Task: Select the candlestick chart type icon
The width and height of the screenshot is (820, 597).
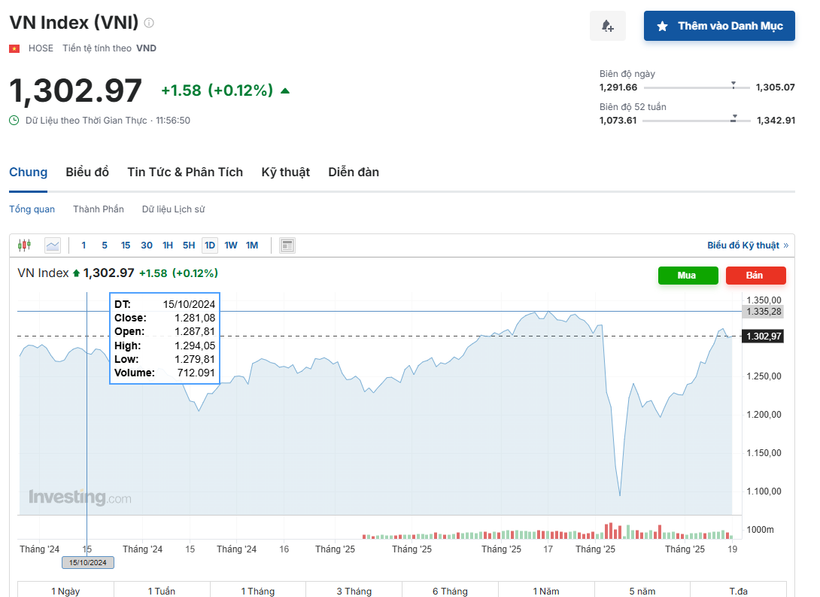Action: click(x=23, y=244)
